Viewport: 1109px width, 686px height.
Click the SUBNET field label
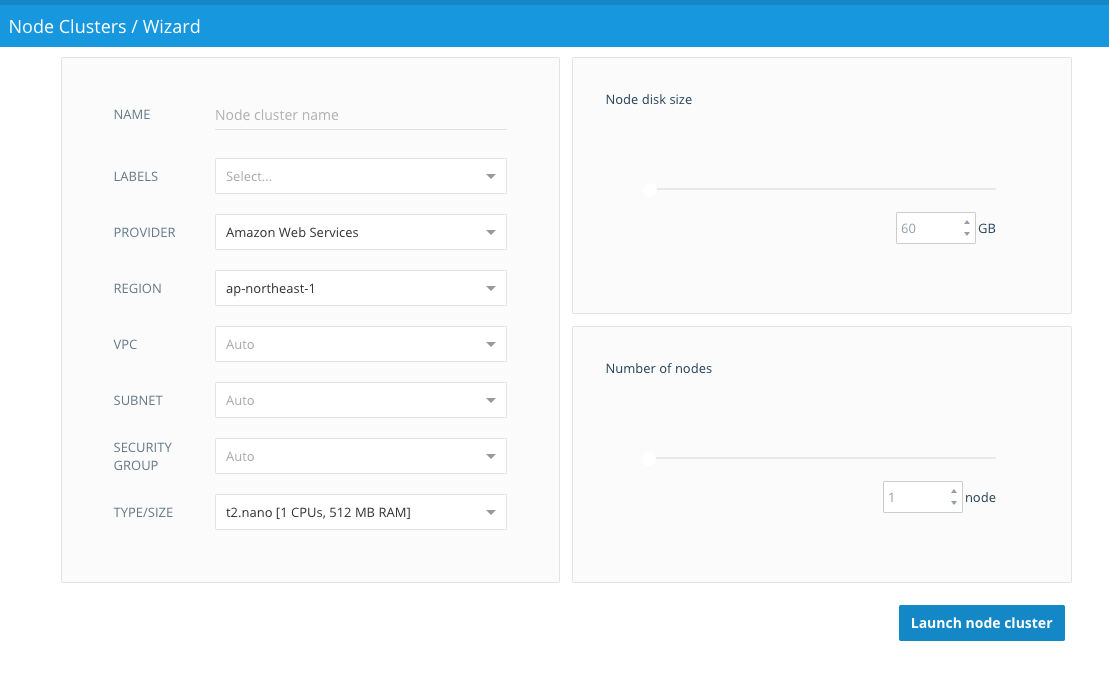138,400
